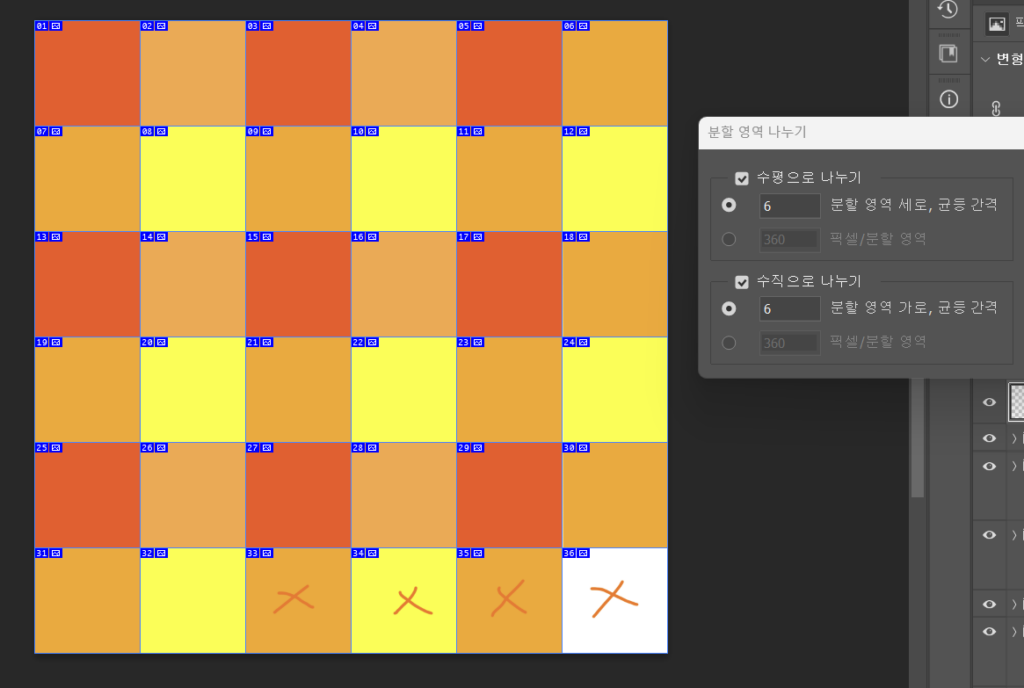Open the History panel icon
This screenshot has width=1024, height=688.
pyautogui.click(x=948, y=10)
